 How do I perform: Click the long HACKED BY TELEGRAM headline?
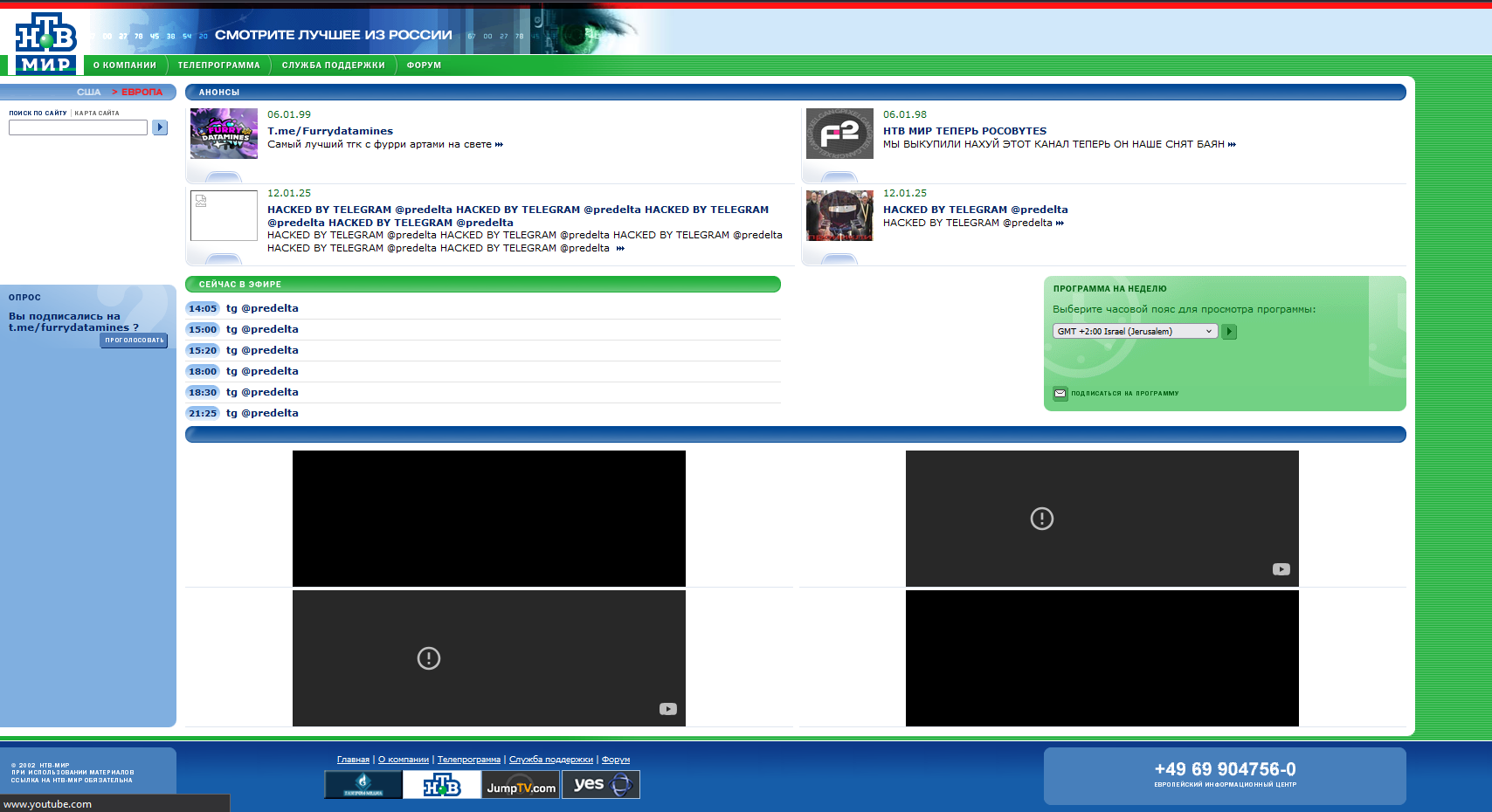[518, 216]
